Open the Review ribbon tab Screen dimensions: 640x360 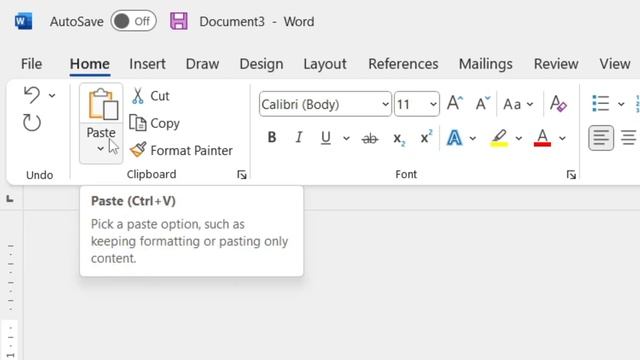[x=556, y=64]
